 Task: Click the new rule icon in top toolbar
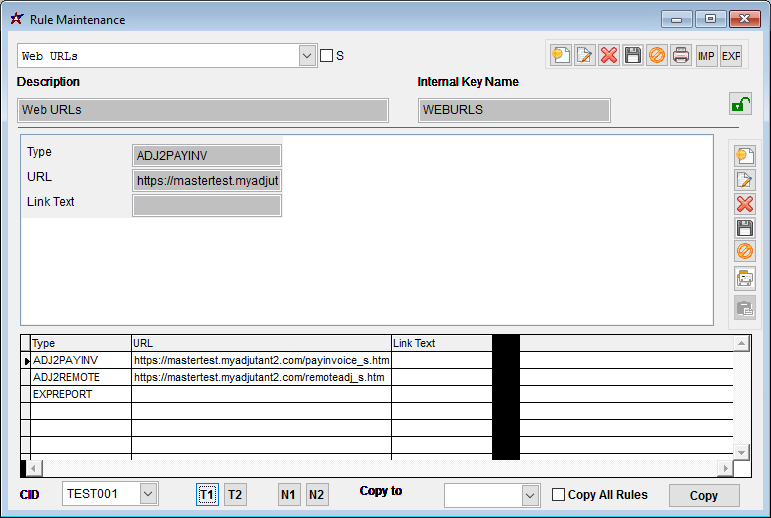[561, 56]
